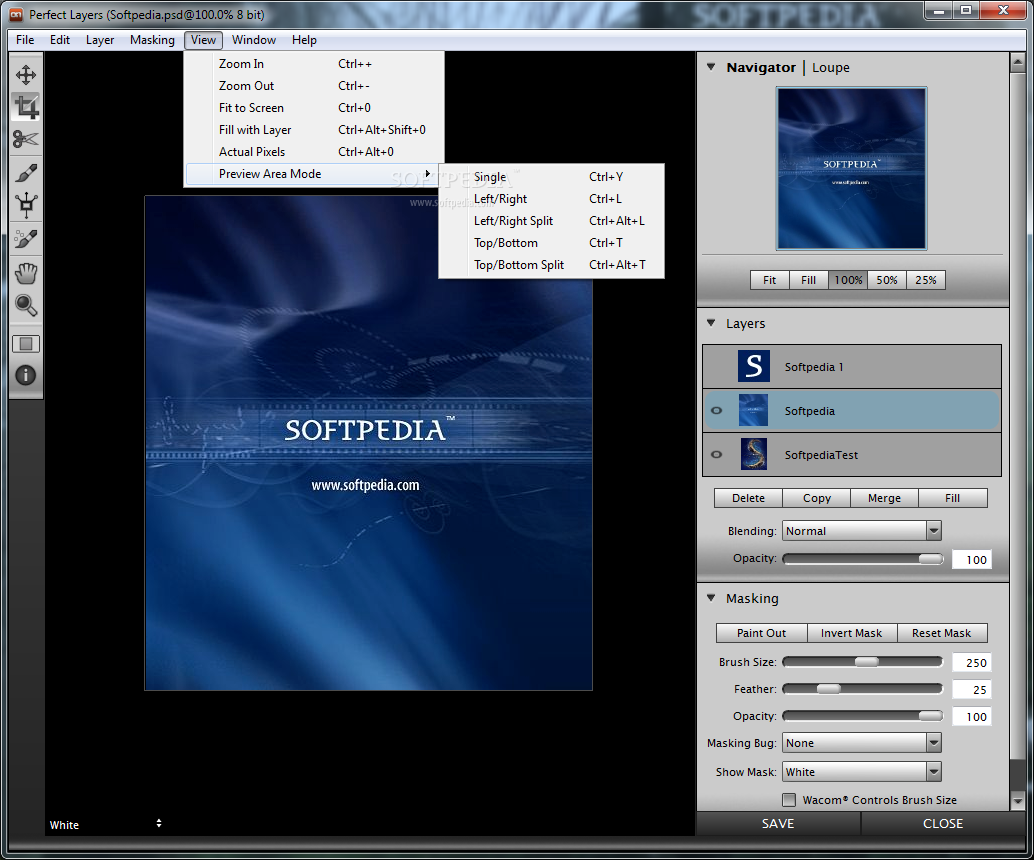Select the Masking Bug tool

pos(26,205)
